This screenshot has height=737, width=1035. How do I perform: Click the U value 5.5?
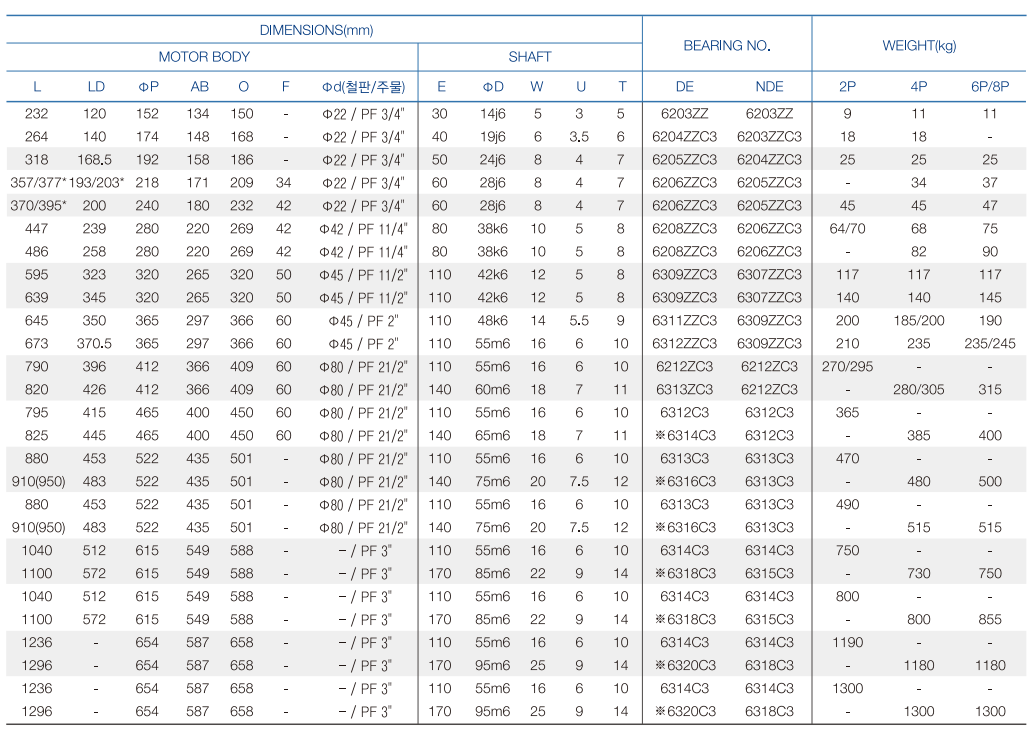[x=579, y=321]
